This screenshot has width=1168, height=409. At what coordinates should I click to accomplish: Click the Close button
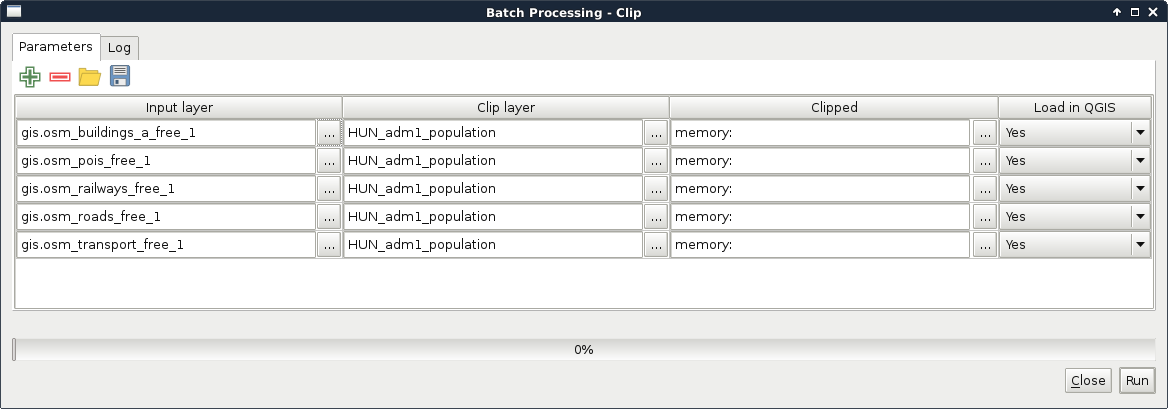pos(1088,380)
